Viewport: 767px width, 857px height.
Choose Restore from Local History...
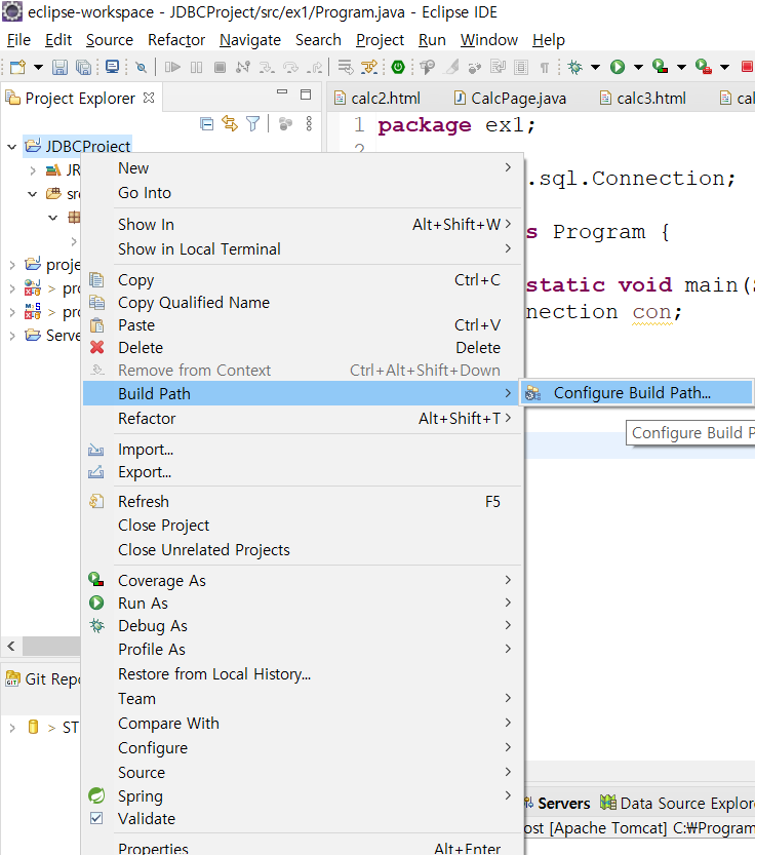click(302, 674)
